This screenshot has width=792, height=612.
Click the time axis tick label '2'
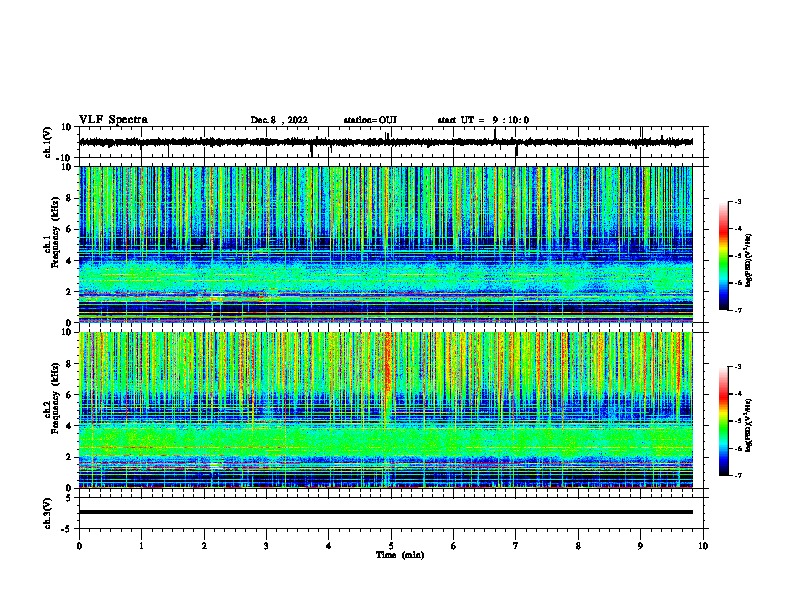(x=204, y=546)
